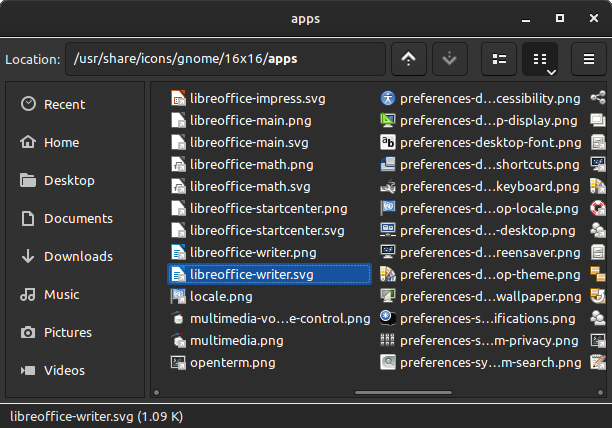Image resolution: width=612 pixels, height=428 pixels.
Task: Click the horizontal scrollbar thumb
Action: pyautogui.click(x=403, y=392)
